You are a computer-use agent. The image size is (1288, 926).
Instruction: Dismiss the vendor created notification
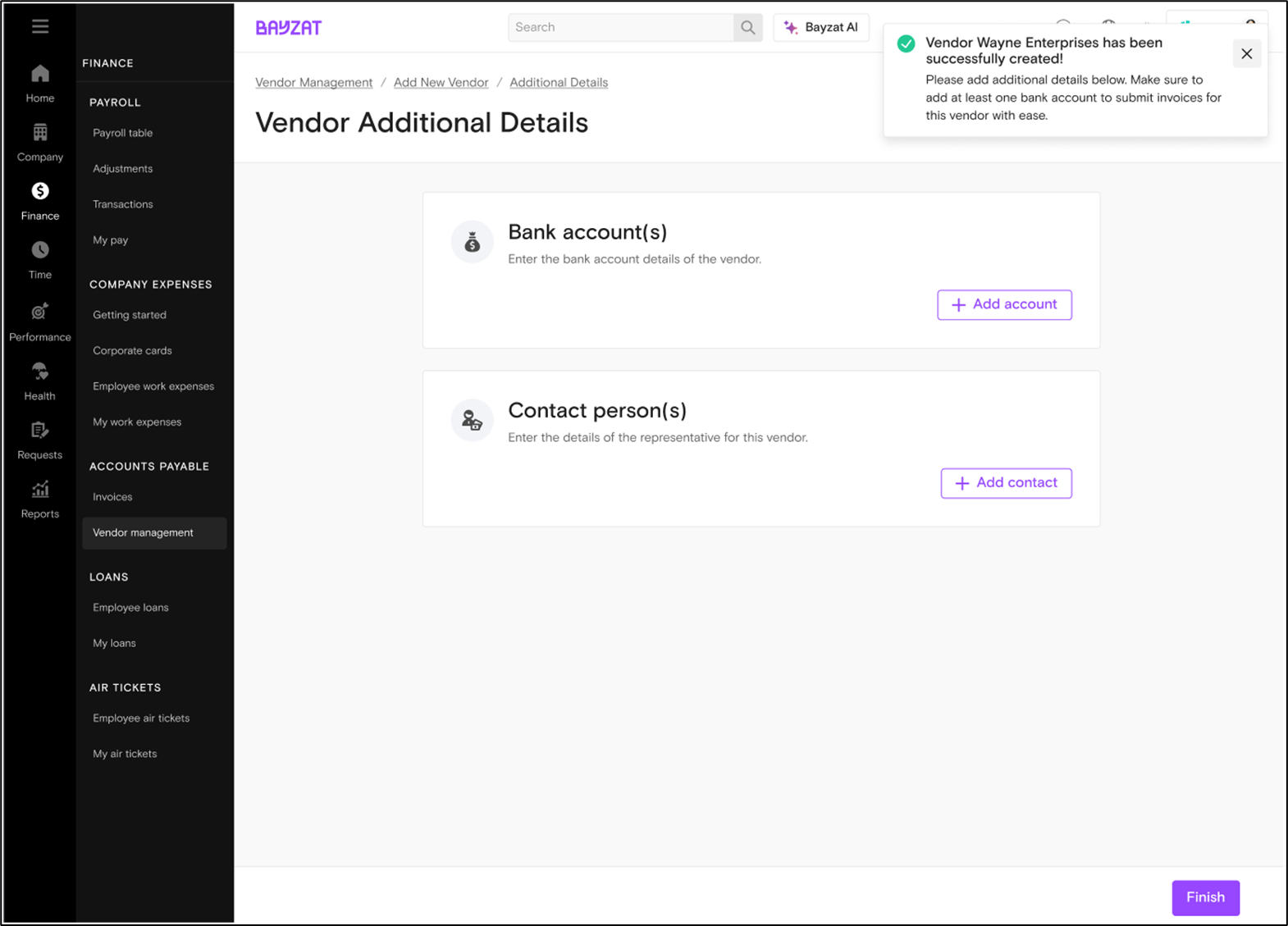pos(1246,54)
